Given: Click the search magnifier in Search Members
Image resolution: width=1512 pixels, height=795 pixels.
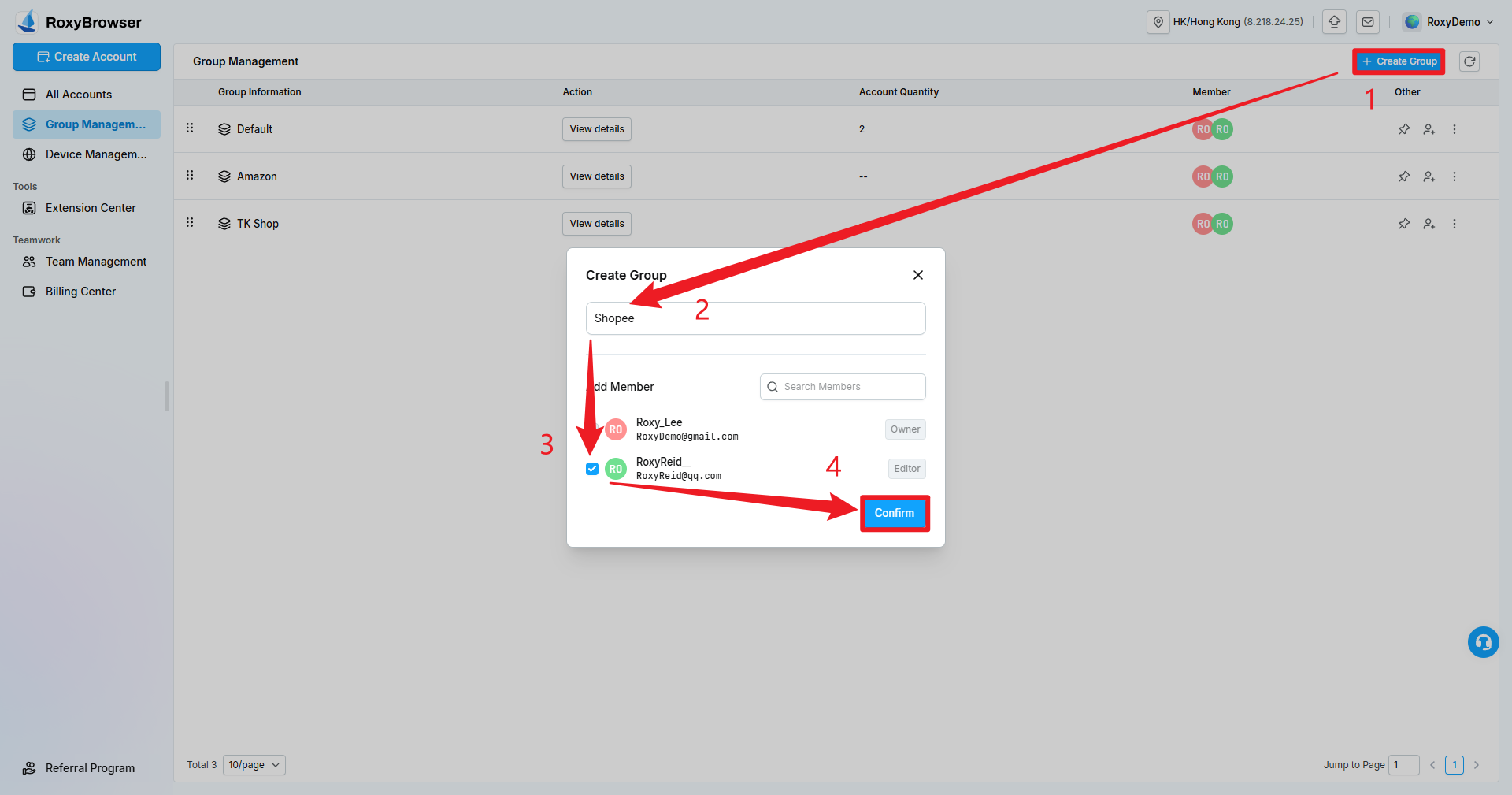Looking at the screenshot, I should pyautogui.click(x=773, y=387).
